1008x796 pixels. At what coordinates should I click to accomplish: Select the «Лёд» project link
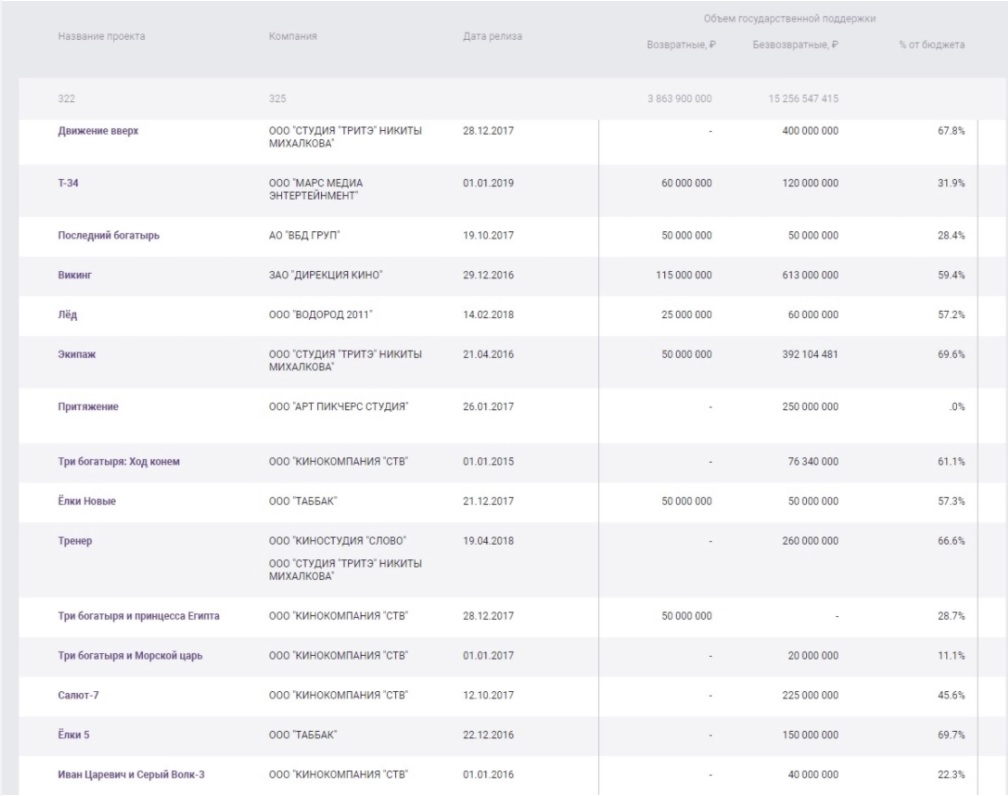point(67,315)
